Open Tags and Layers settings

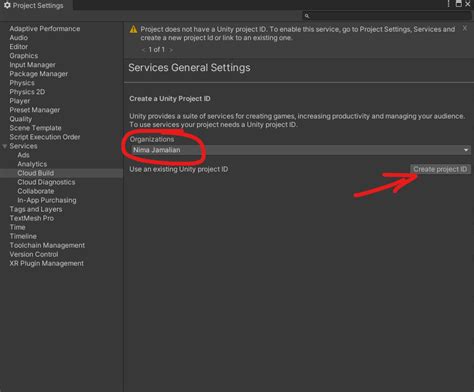click(x=36, y=209)
